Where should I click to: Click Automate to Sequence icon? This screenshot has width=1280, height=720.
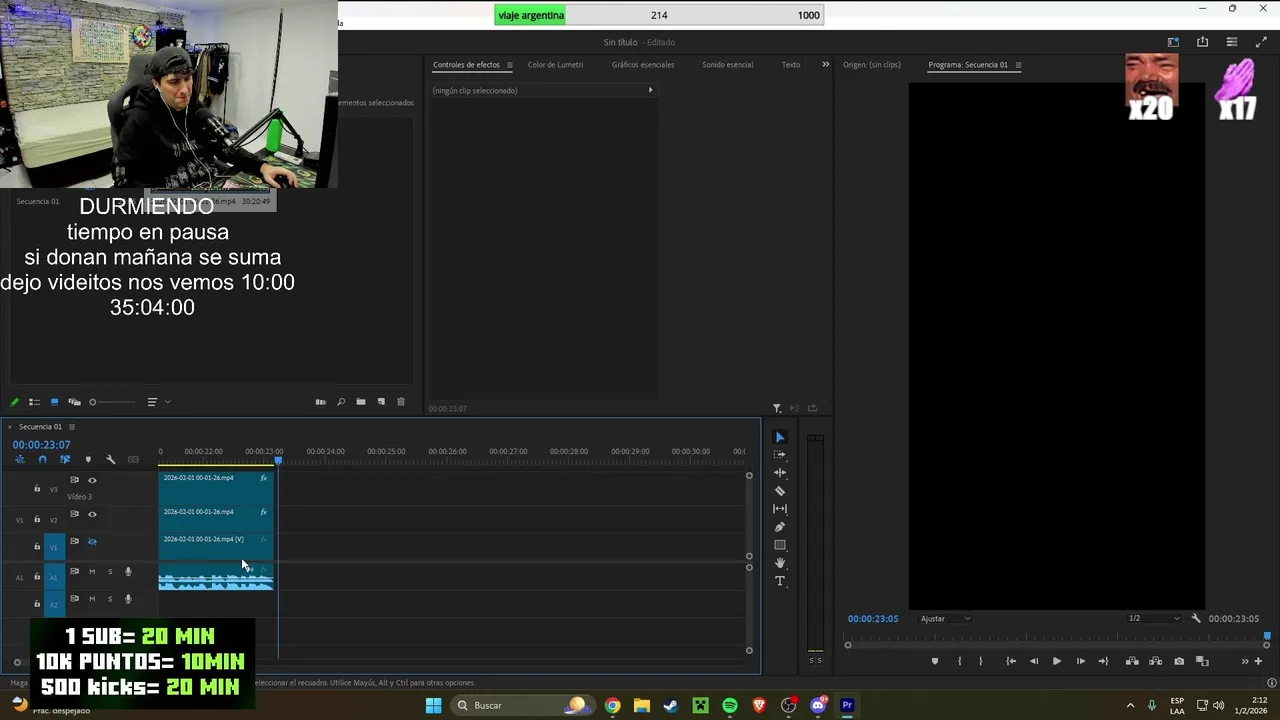(321, 402)
